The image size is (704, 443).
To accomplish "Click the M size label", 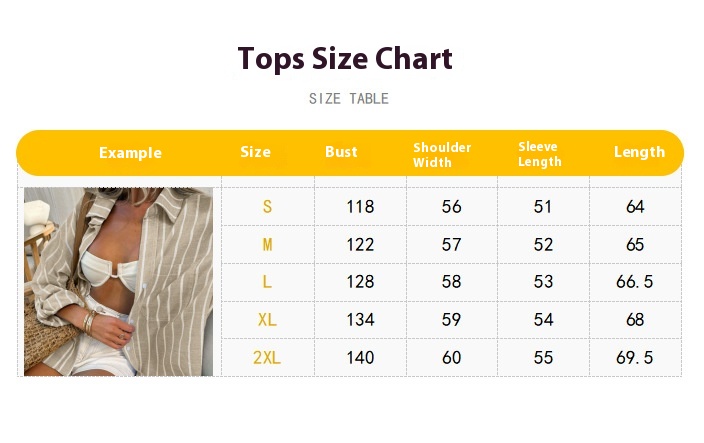I will tap(267, 245).
